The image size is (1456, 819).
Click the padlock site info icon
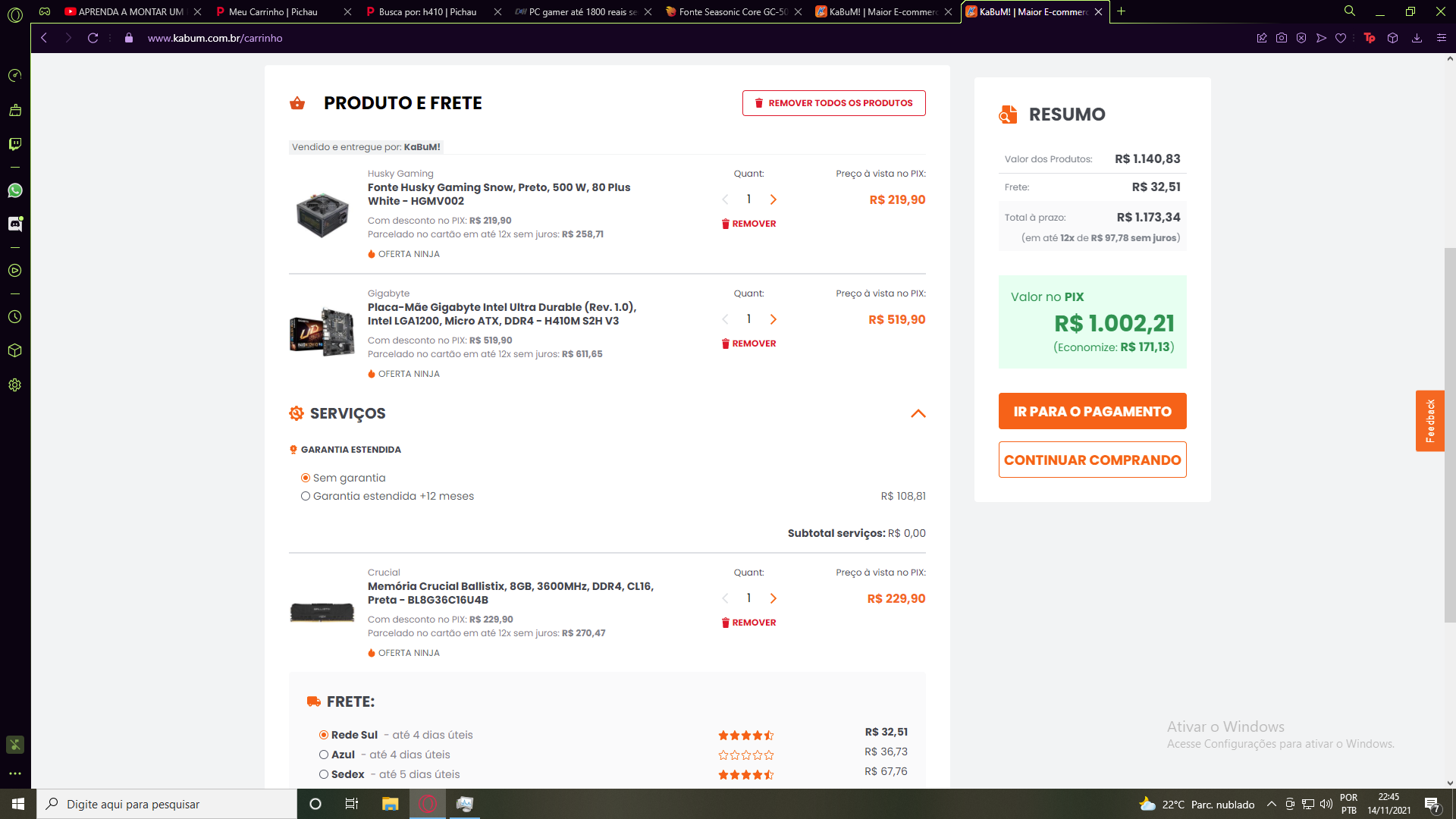coord(129,38)
